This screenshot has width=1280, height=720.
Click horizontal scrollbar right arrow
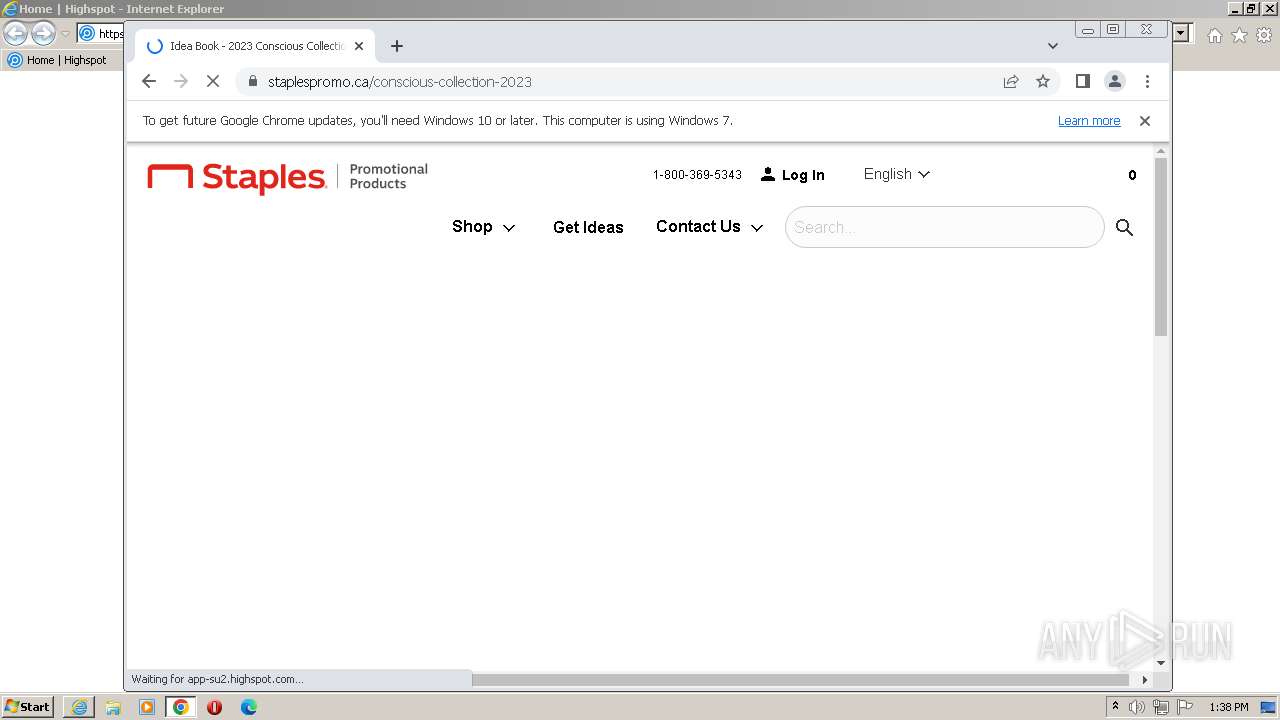(x=1145, y=680)
